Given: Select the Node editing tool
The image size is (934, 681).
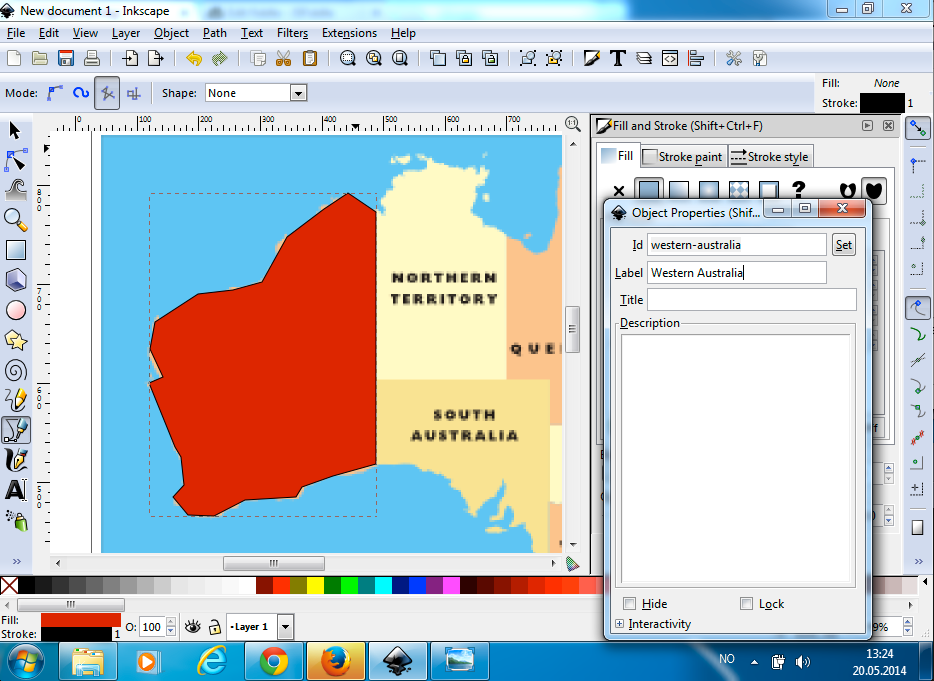Looking at the screenshot, I should click(x=15, y=160).
